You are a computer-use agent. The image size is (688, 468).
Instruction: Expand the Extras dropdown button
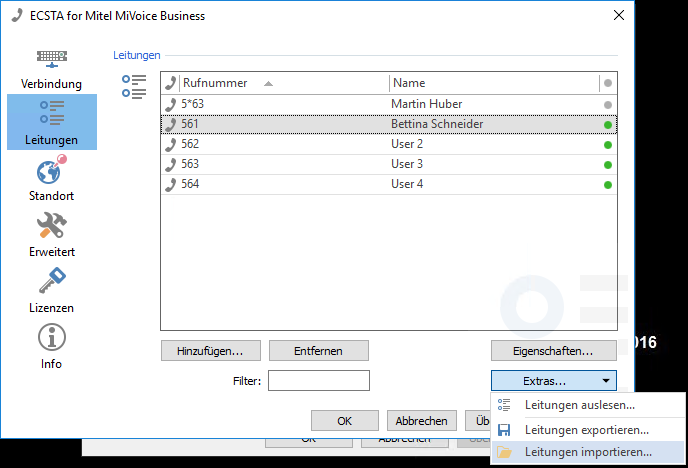(554, 381)
